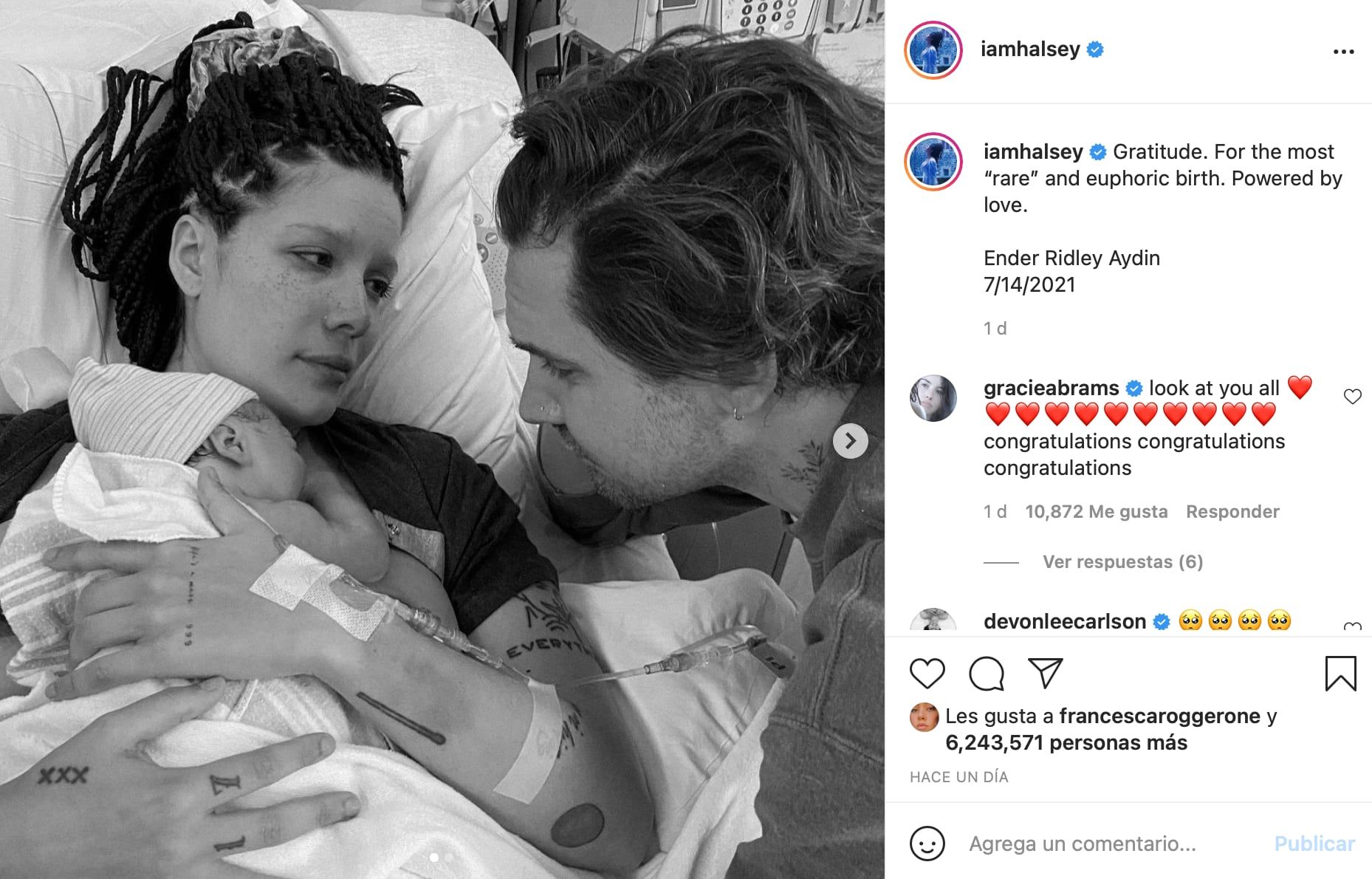Go to the next photo with the arrow

click(x=851, y=441)
